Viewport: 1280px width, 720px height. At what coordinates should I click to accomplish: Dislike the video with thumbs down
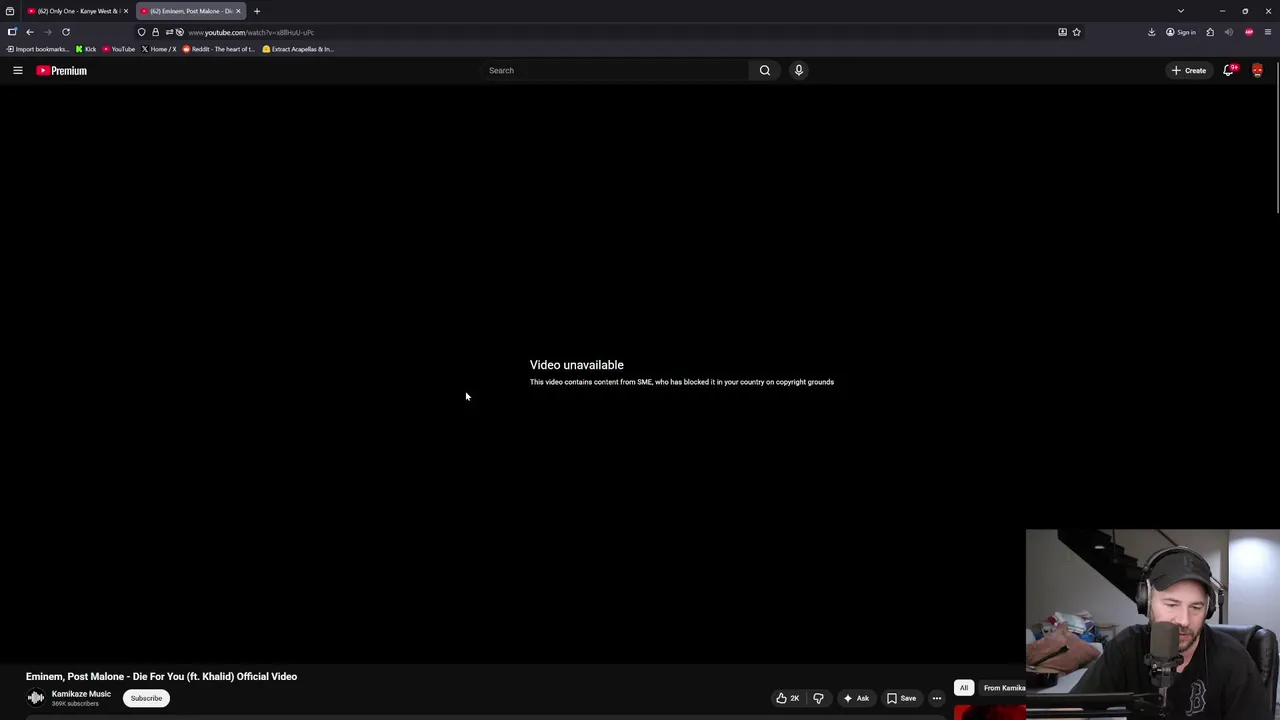coord(819,698)
